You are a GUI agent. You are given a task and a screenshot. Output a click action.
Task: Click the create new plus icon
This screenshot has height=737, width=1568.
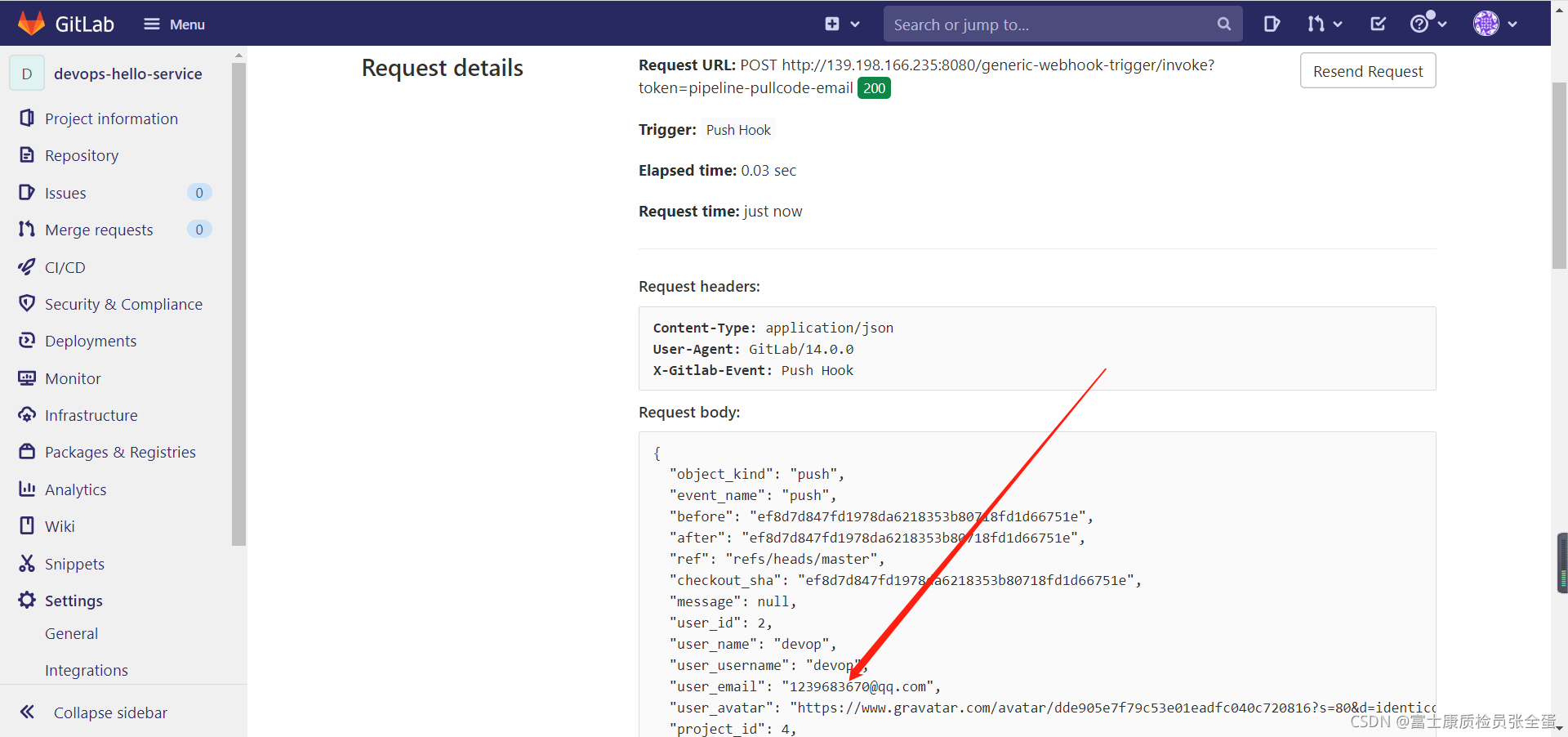tap(832, 25)
